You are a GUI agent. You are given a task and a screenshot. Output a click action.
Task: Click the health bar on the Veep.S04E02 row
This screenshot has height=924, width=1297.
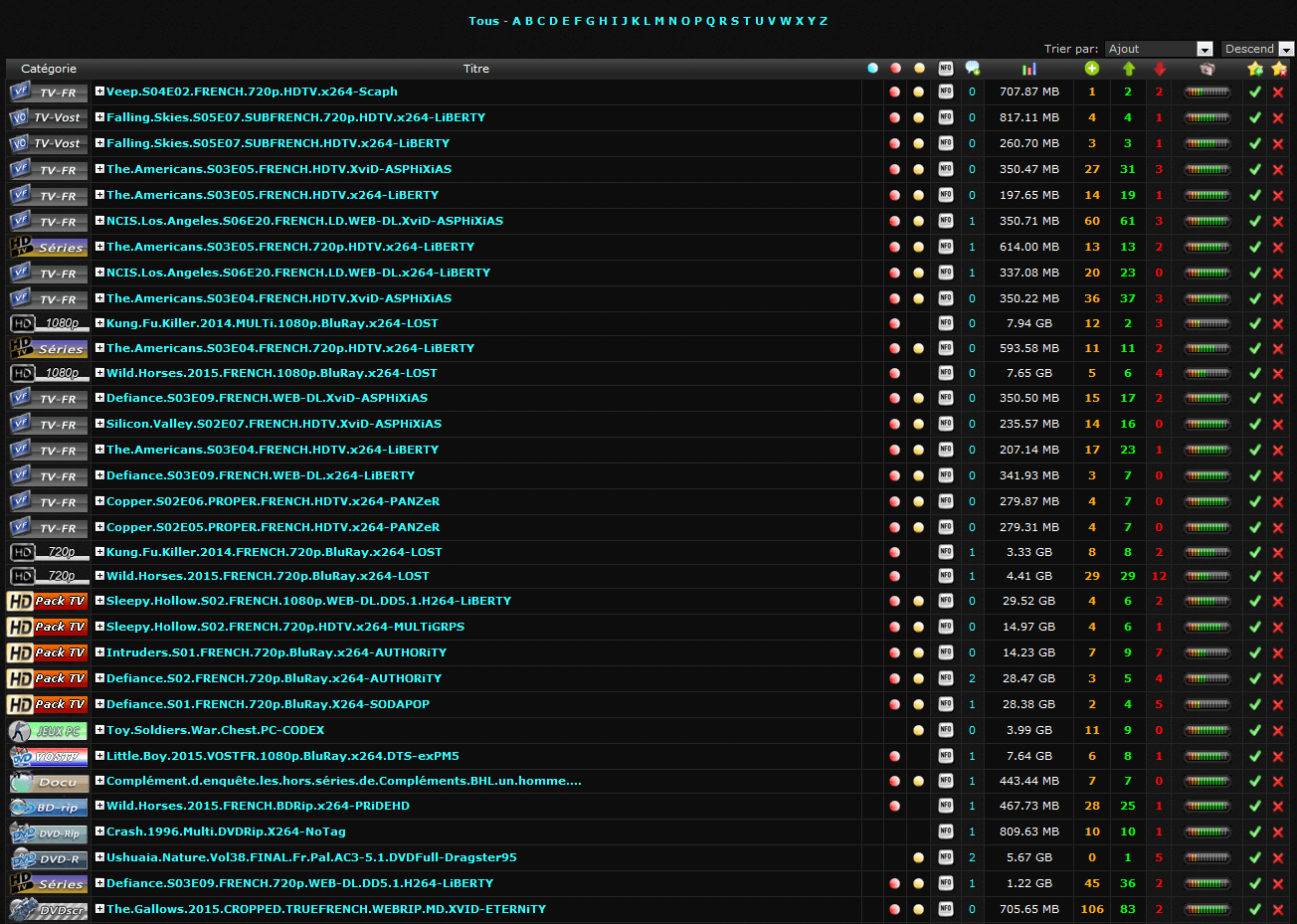click(x=1206, y=92)
